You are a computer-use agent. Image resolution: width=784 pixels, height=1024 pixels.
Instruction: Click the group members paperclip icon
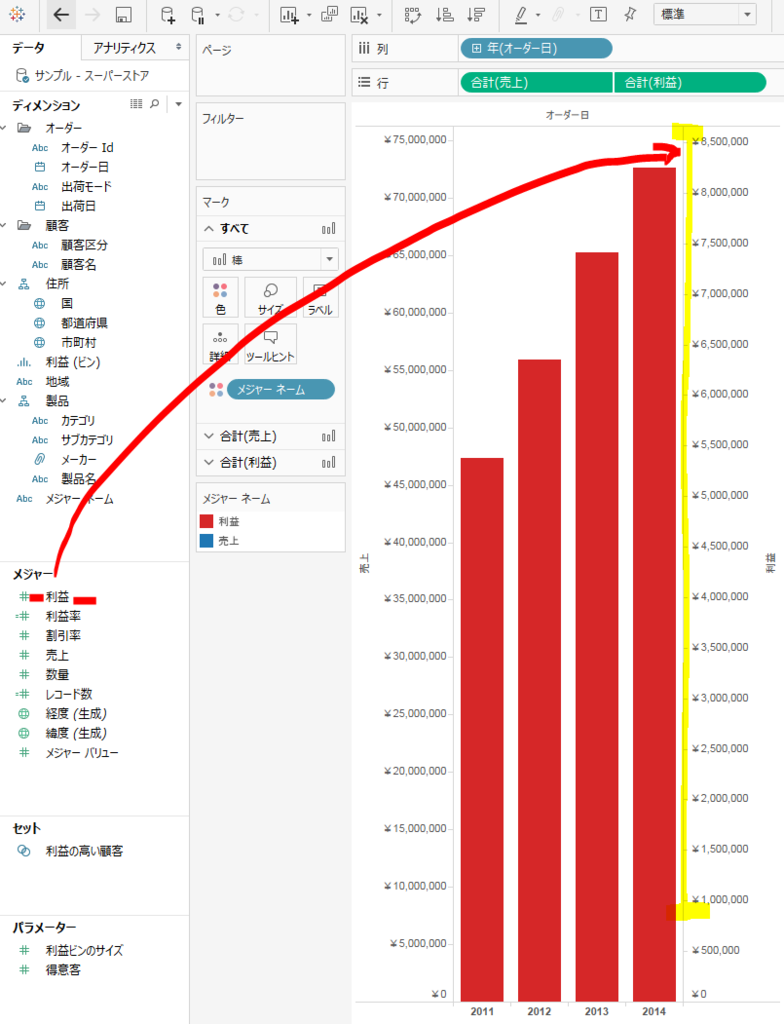(559, 14)
